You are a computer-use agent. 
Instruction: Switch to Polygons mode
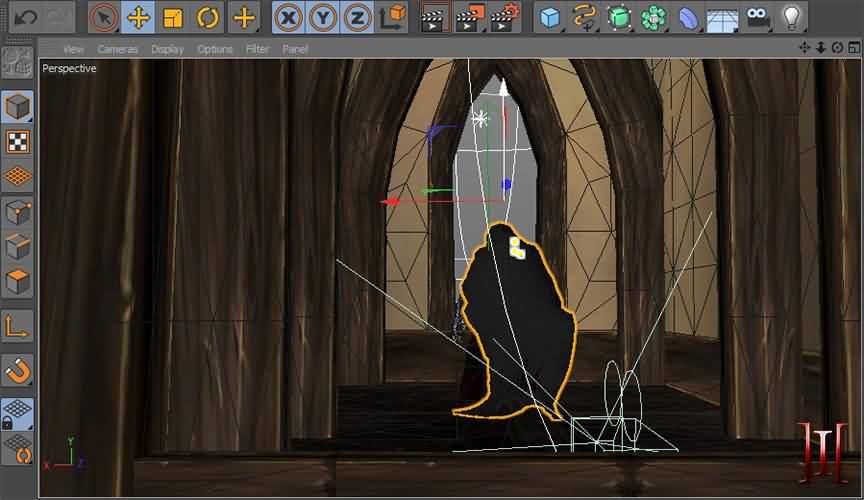pyautogui.click(x=18, y=282)
